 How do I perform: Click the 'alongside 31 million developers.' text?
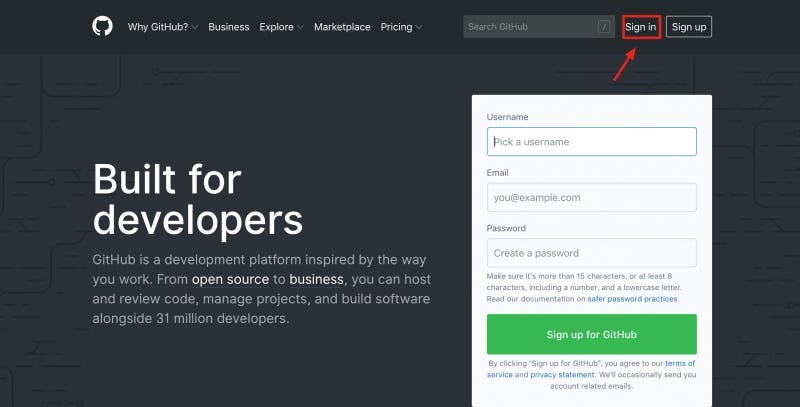(191, 318)
